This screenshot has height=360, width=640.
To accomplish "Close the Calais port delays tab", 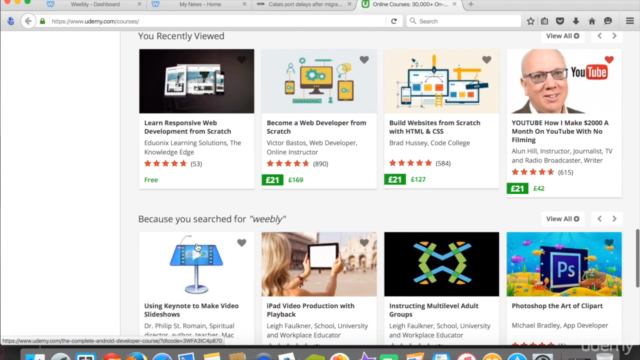I will coord(349,4).
